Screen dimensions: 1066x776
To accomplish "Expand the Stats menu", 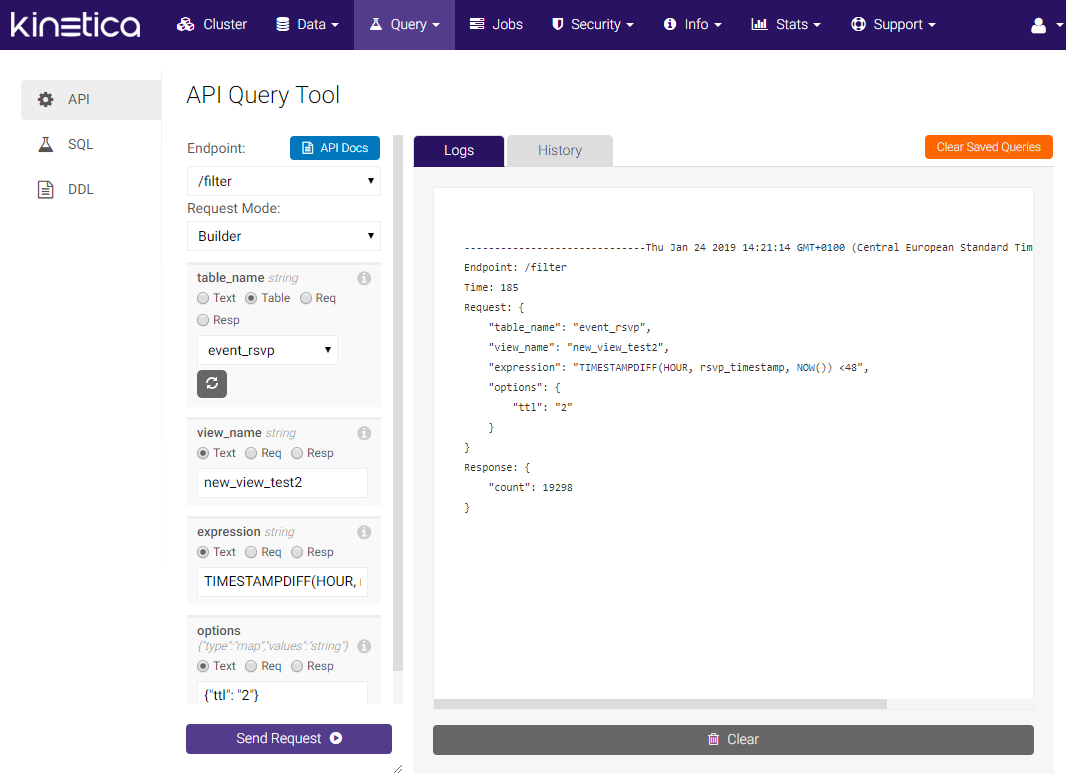I will (x=786, y=24).
